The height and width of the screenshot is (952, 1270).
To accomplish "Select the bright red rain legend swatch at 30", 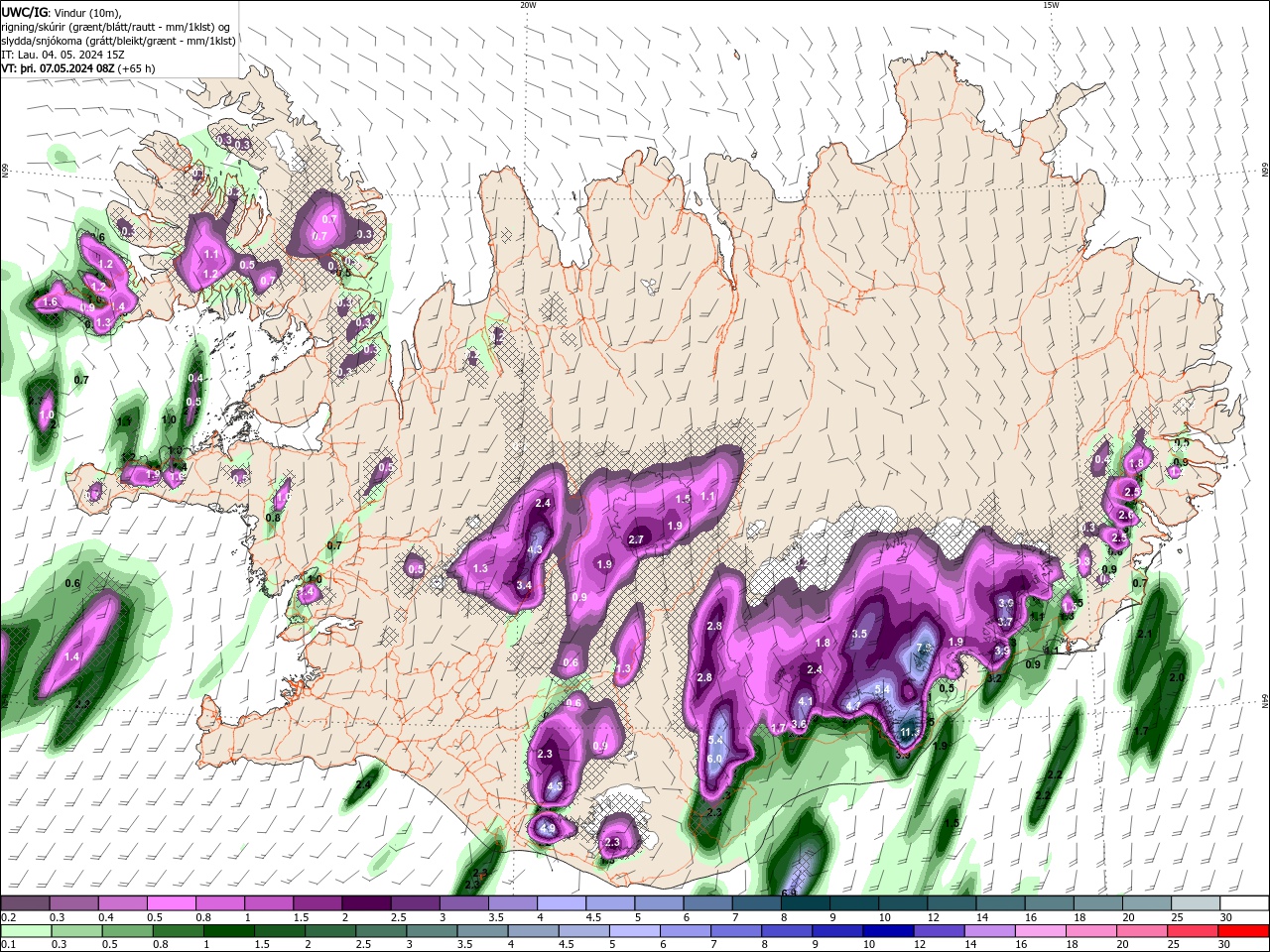I will [x=1244, y=931].
